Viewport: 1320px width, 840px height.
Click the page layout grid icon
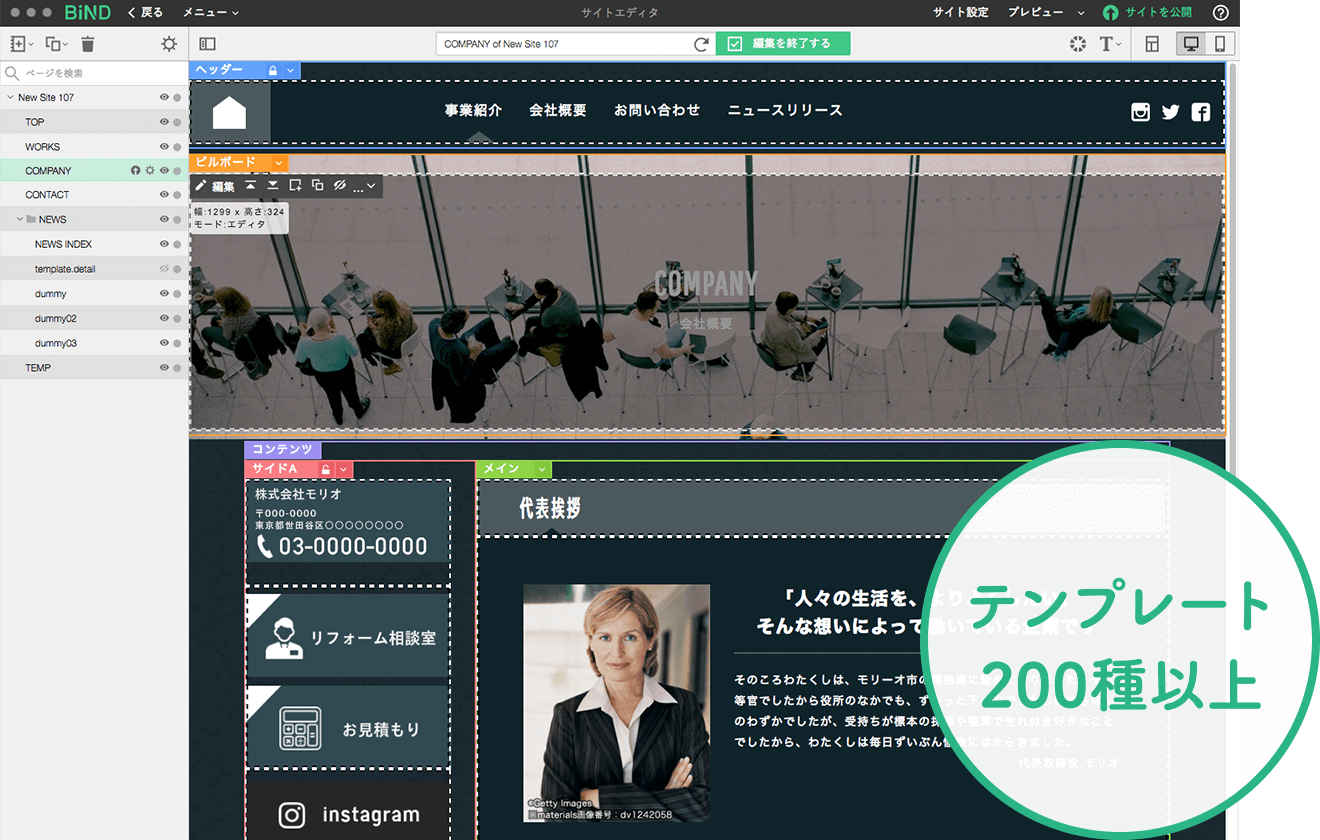tap(1152, 44)
